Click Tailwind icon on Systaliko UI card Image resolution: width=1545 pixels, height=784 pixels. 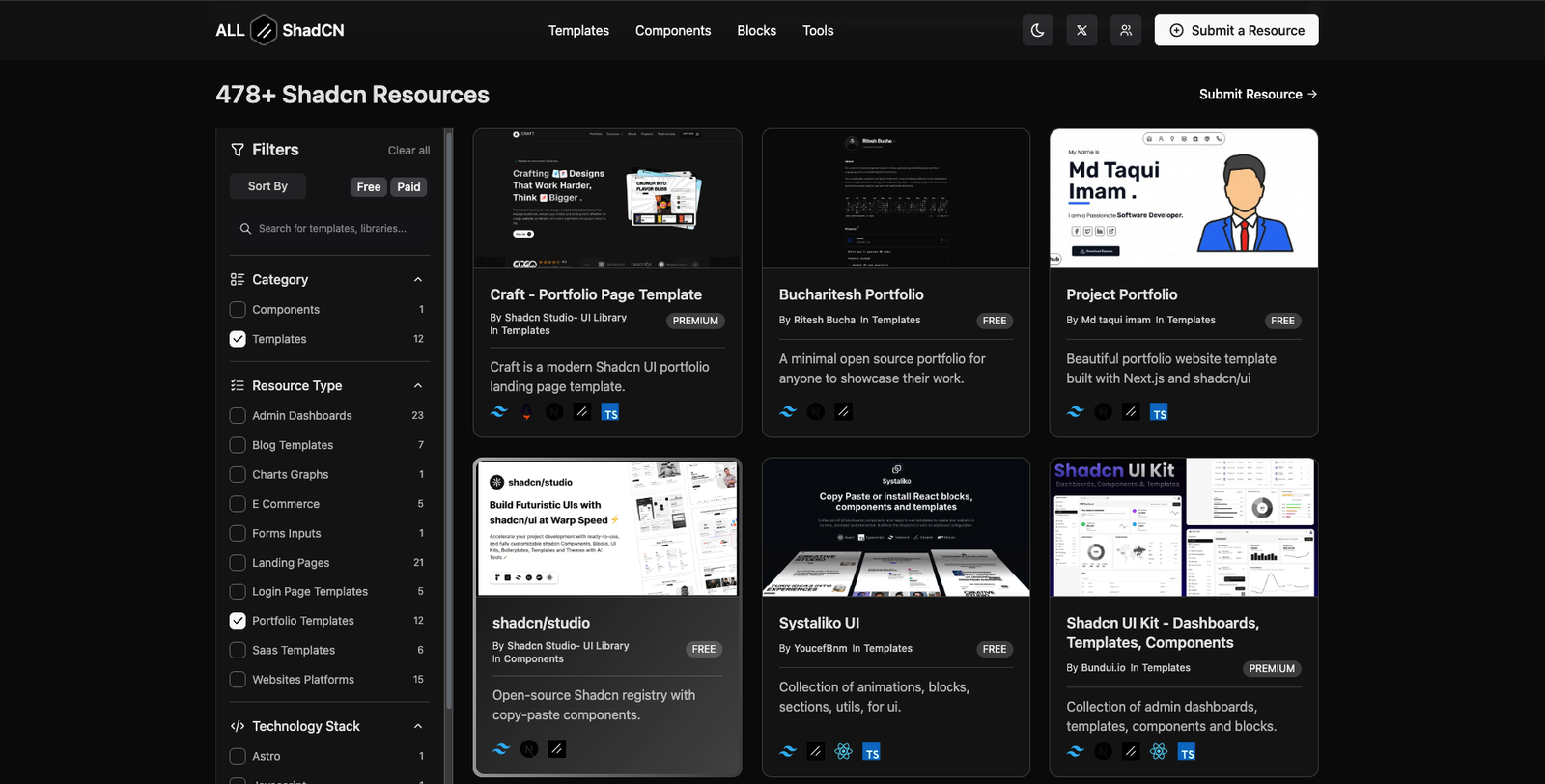coord(788,752)
